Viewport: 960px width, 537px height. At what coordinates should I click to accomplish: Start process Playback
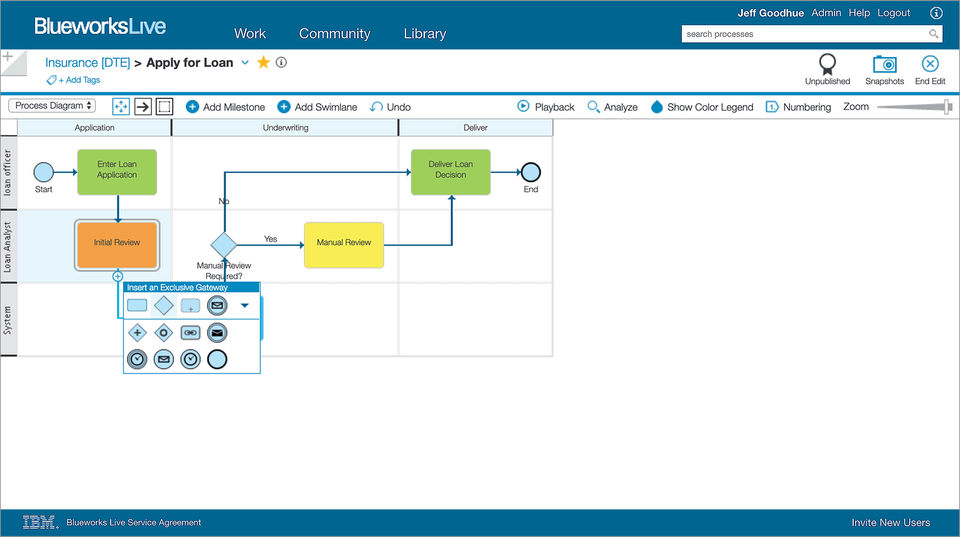[x=546, y=107]
